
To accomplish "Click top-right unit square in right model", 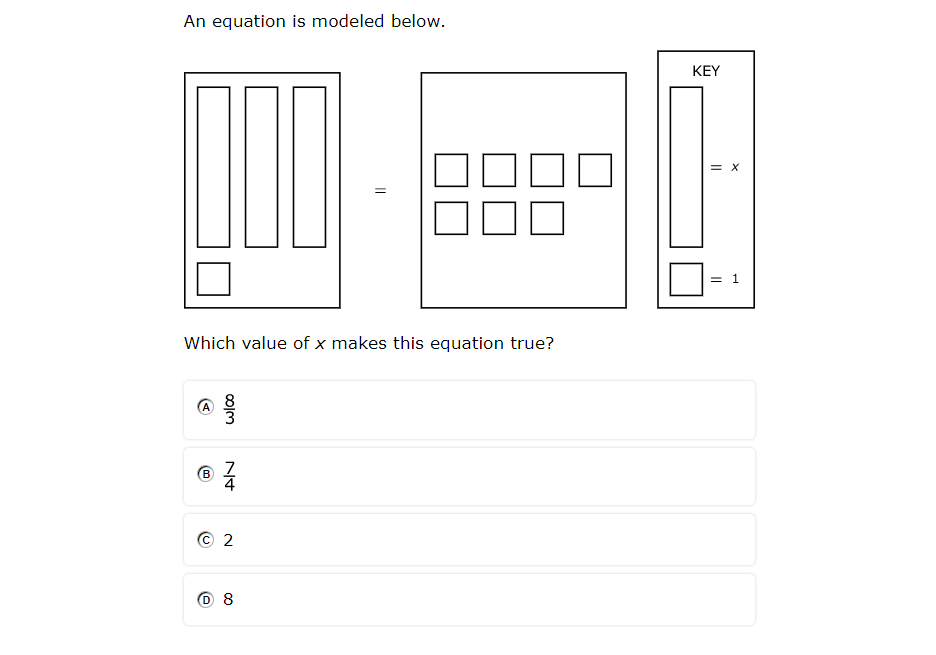I will tap(595, 170).
